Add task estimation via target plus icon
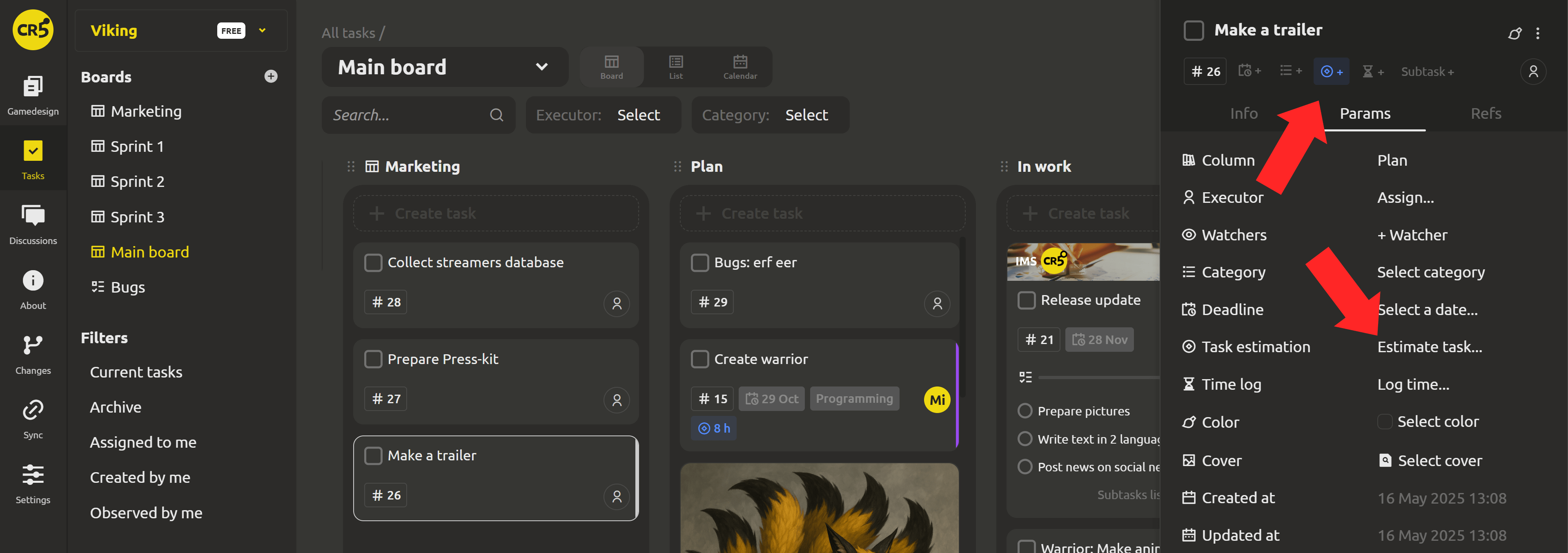1568x553 pixels. pos(1331,71)
